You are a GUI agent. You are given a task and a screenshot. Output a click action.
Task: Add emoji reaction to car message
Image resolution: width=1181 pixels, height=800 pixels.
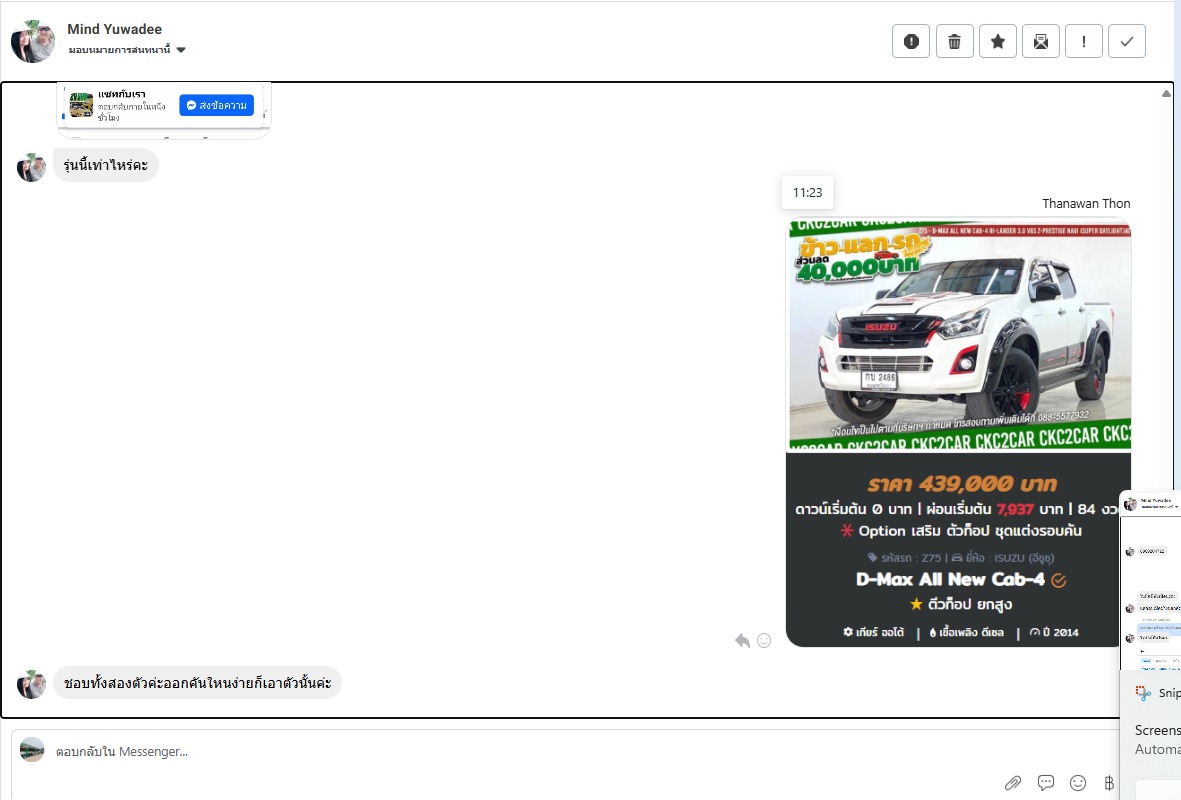pyautogui.click(x=764, y=640)
